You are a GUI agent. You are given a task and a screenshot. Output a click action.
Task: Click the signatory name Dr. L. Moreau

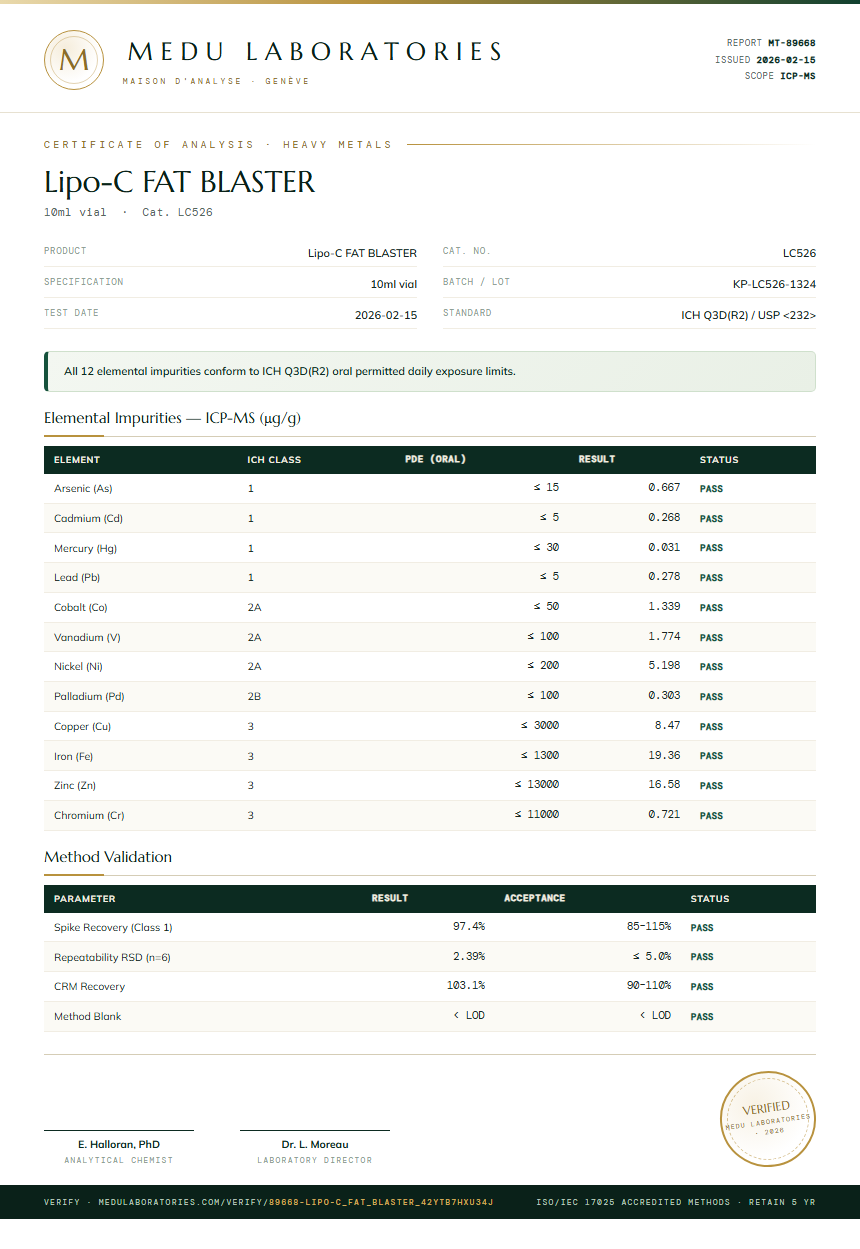315,1144
